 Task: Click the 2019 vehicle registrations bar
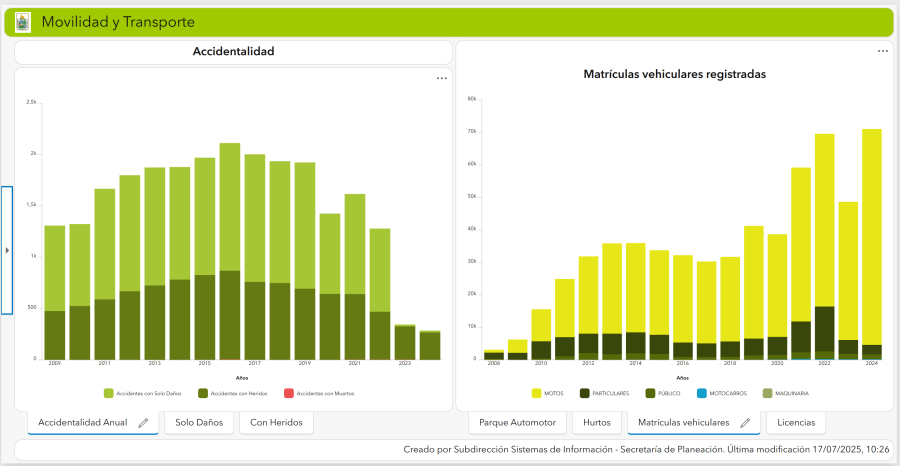click(x=754, y=293)
